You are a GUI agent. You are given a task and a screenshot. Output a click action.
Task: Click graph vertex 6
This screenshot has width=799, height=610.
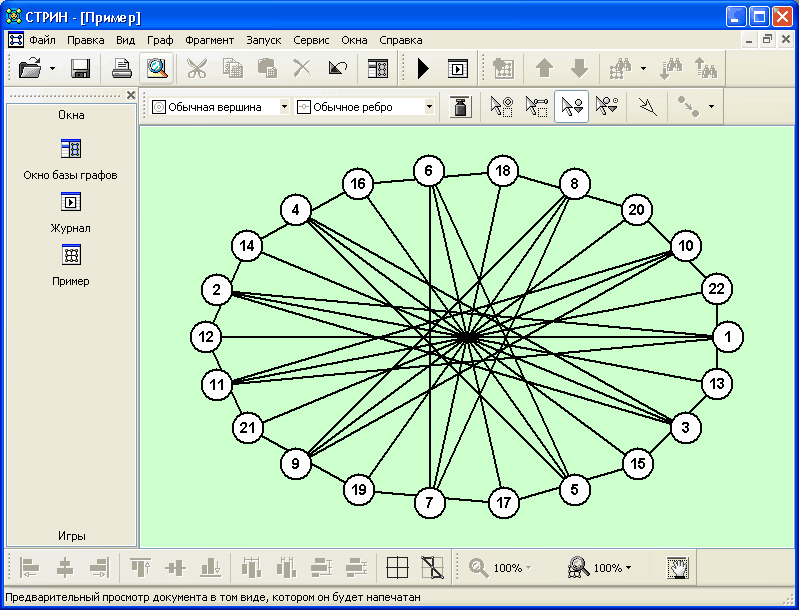click(428, 171)
